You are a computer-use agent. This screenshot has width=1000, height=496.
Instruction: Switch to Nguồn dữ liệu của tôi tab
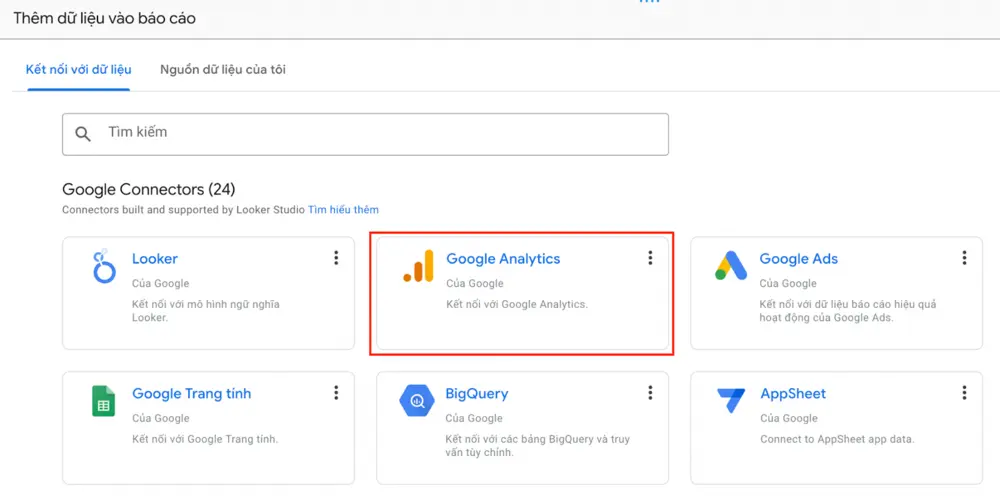[223, 69]
